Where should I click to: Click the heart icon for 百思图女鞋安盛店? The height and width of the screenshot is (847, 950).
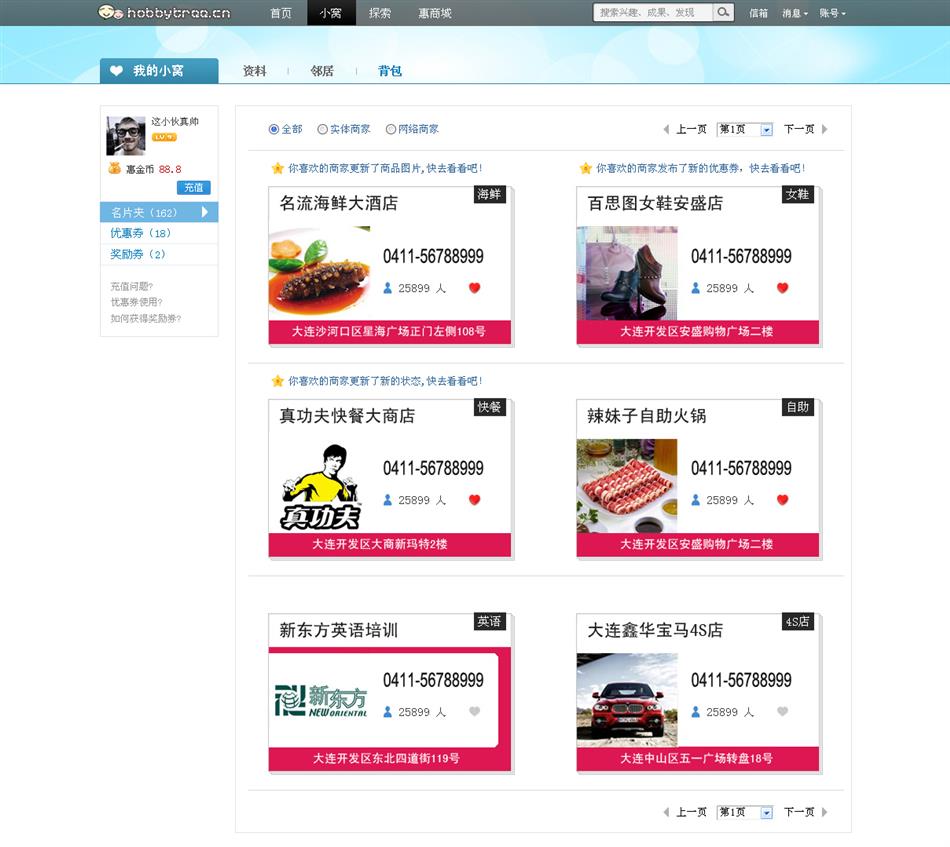782,288
